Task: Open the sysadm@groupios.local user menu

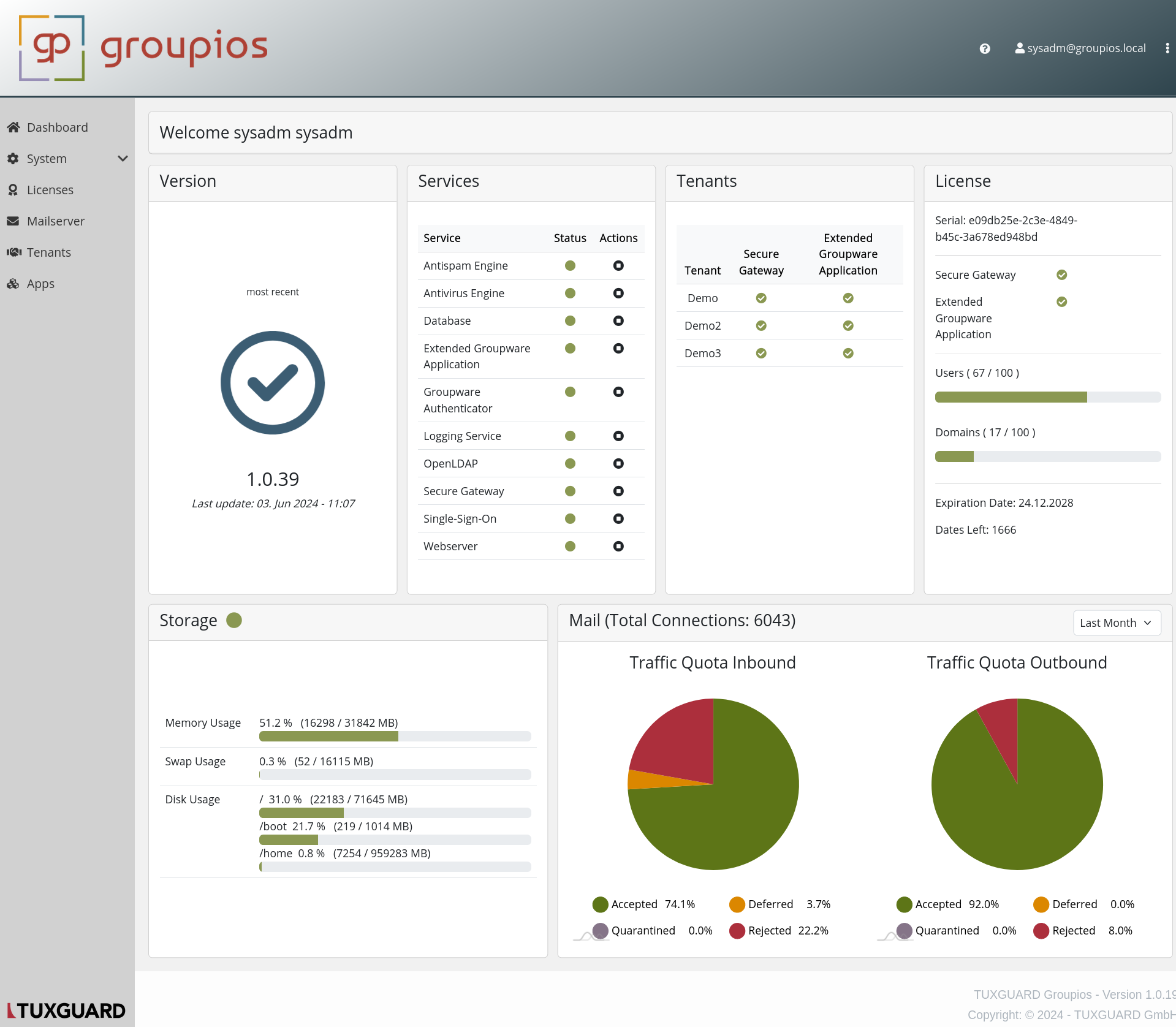Action: [1080, 48]
